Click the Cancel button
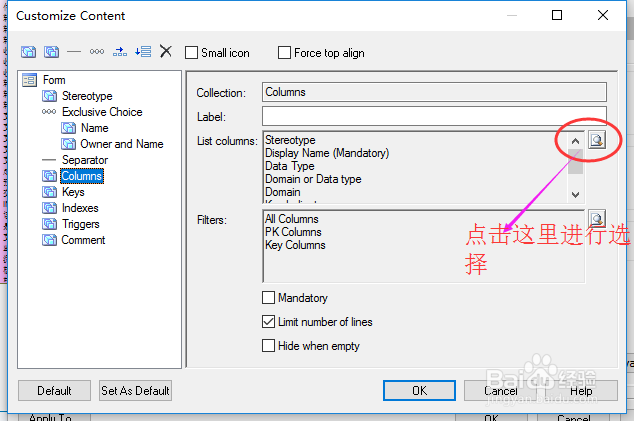Image resolution: width=634 pixels, height=421 pixels. (500, 391)
